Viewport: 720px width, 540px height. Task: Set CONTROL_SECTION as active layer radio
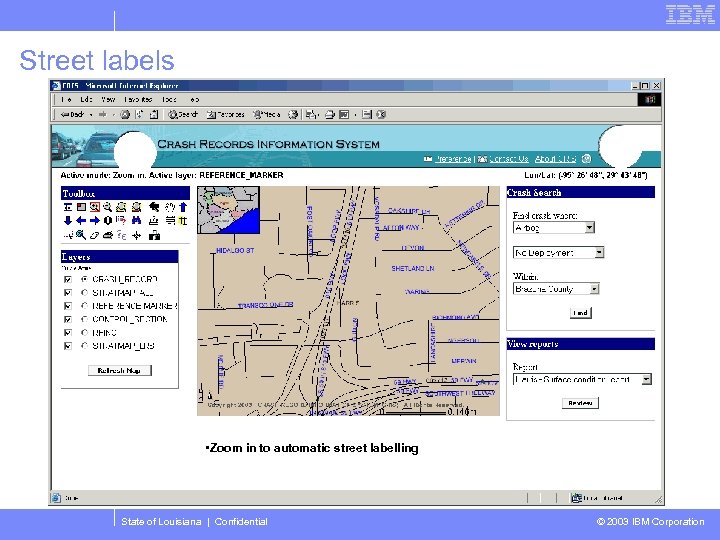84,319
